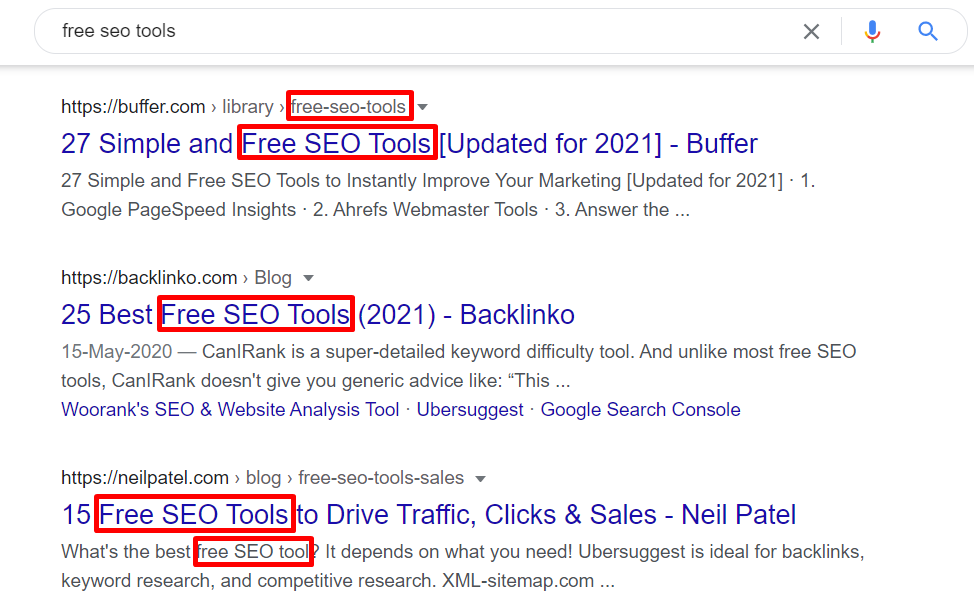Viewport: 974px width, 603px height.
Task: Clear the search query with X icon
Action: click(811, 31)
